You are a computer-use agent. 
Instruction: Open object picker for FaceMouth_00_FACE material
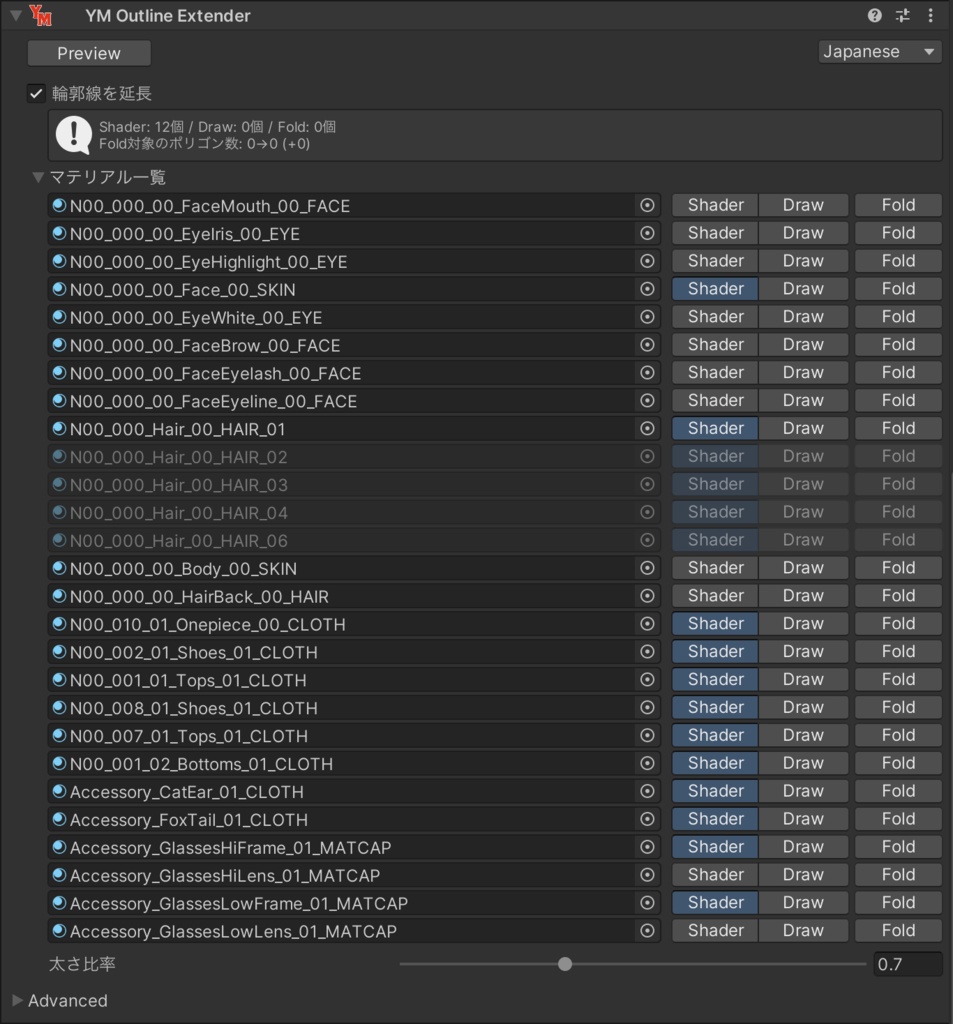[647, 205]
